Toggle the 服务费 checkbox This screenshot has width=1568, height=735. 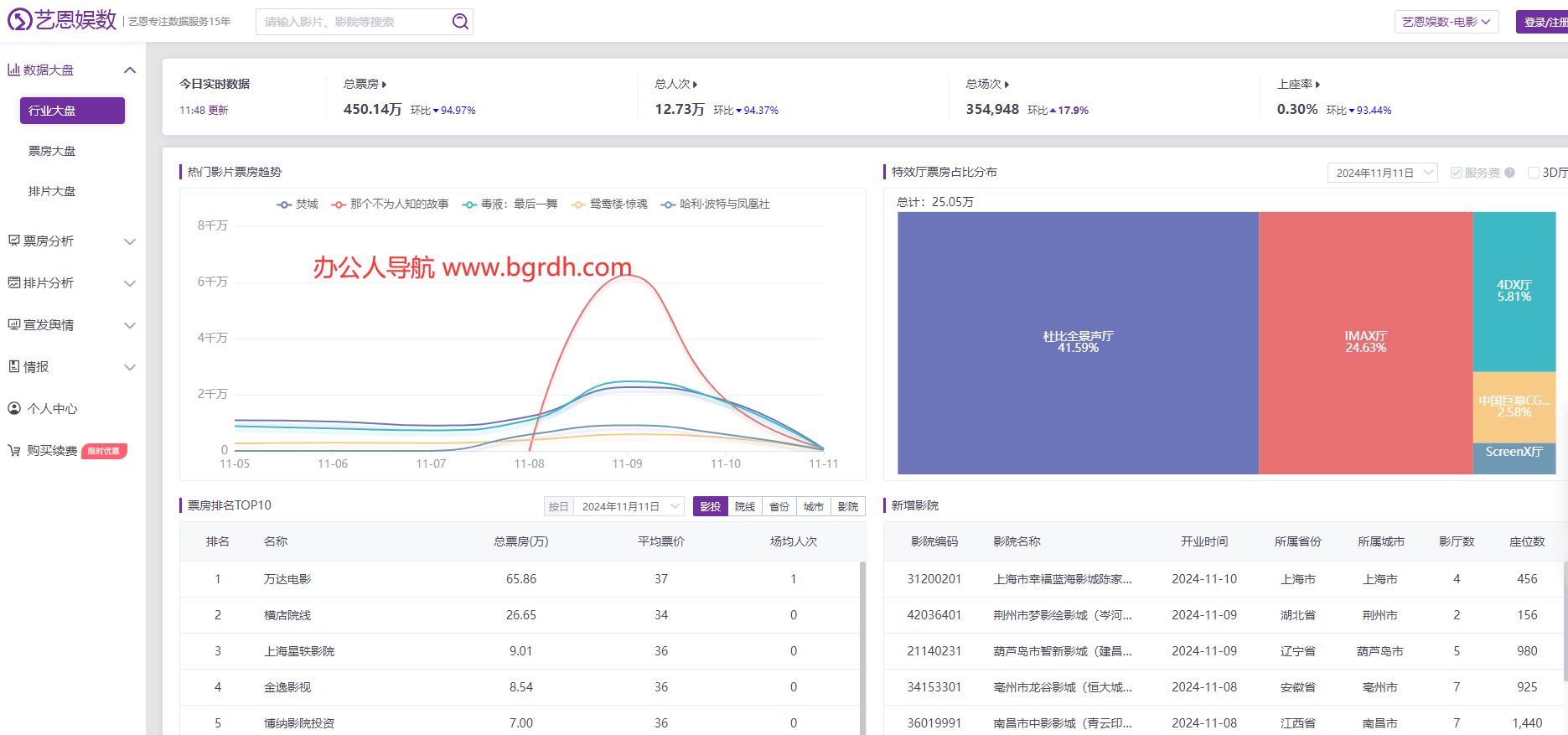1457,173
